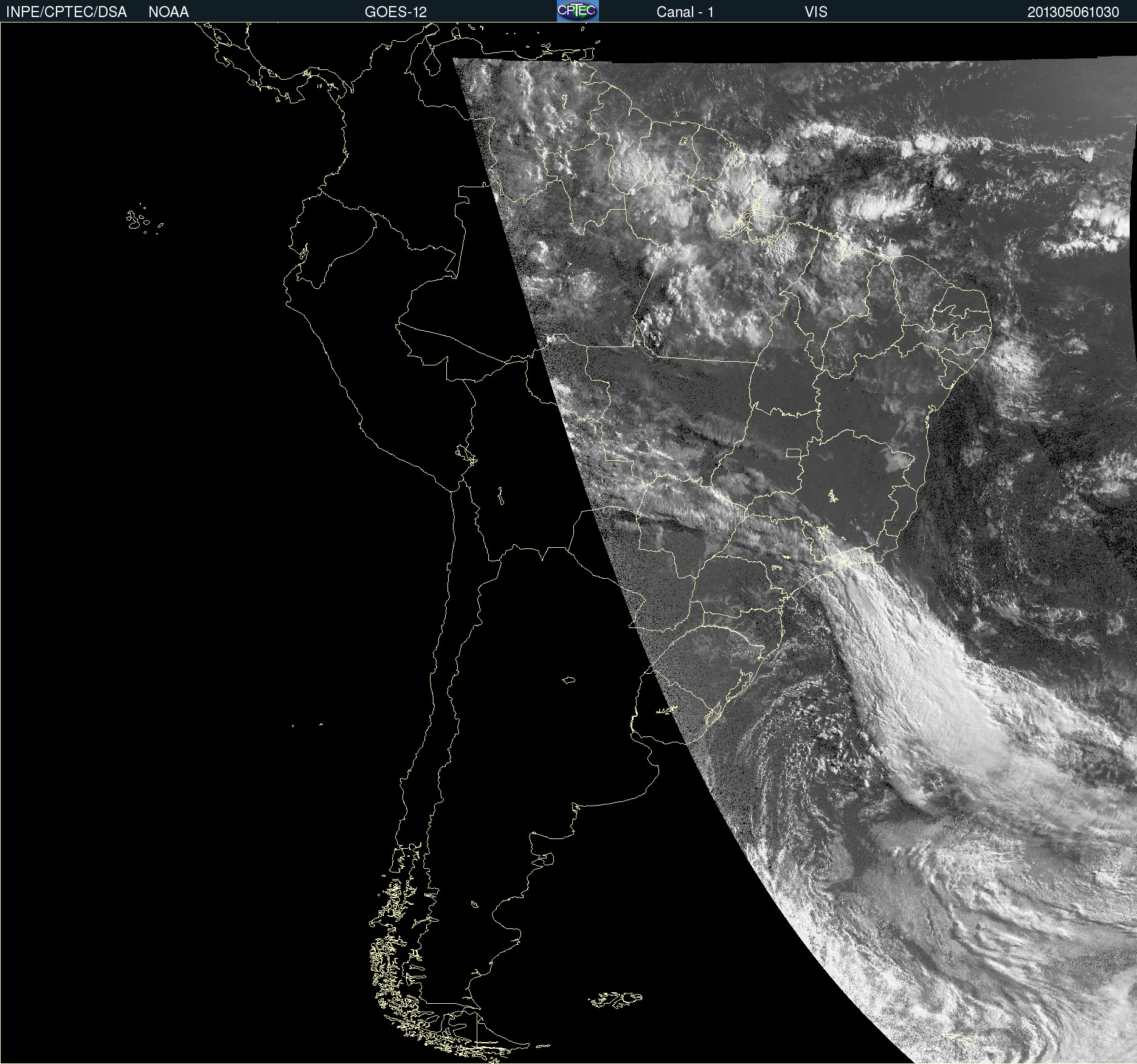Click the 'Canal - 1' label

(x=685, y=12)
